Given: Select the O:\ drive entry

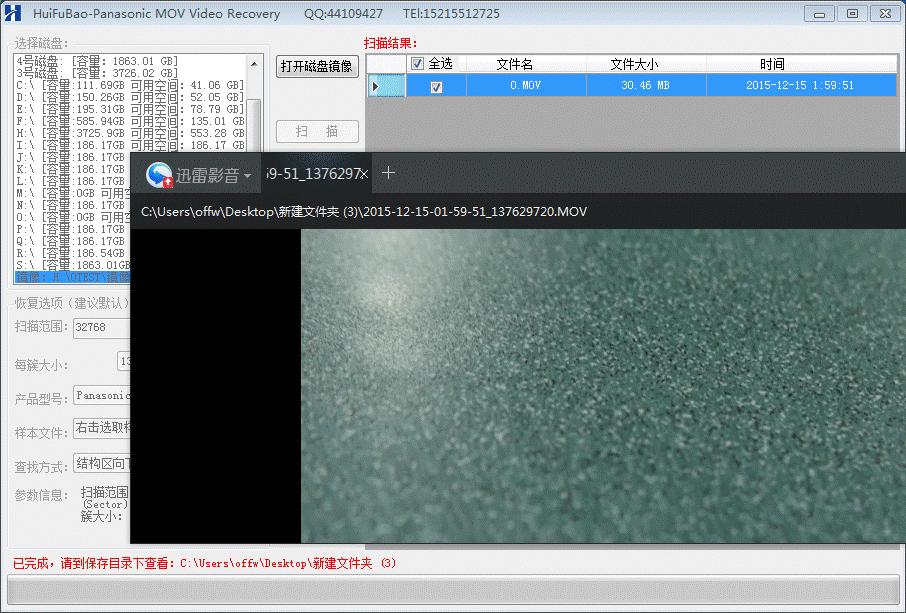Looking at the screenshot, I should (x=72, y=218).
